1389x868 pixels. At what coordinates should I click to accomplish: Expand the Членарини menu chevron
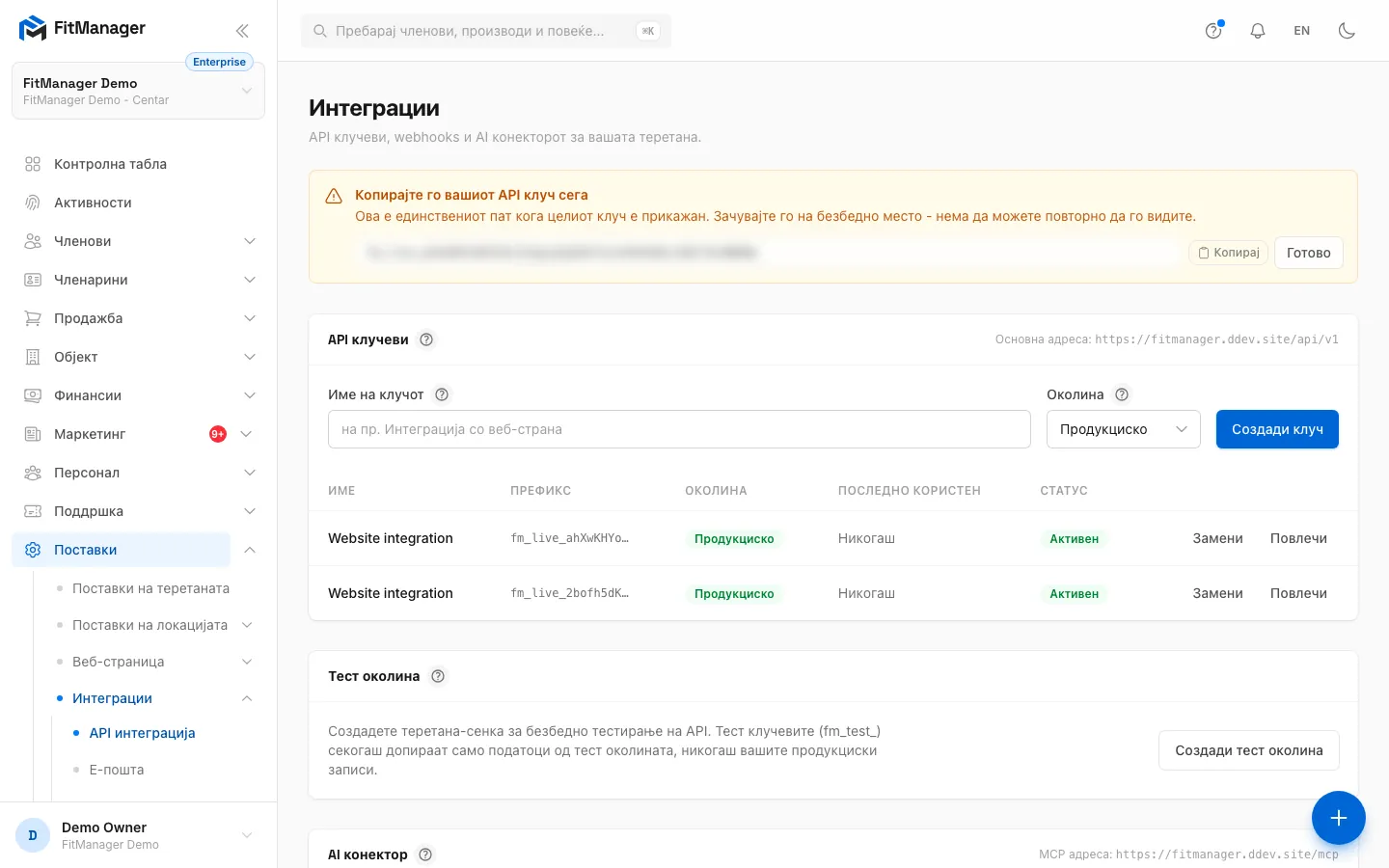[250, 280]
